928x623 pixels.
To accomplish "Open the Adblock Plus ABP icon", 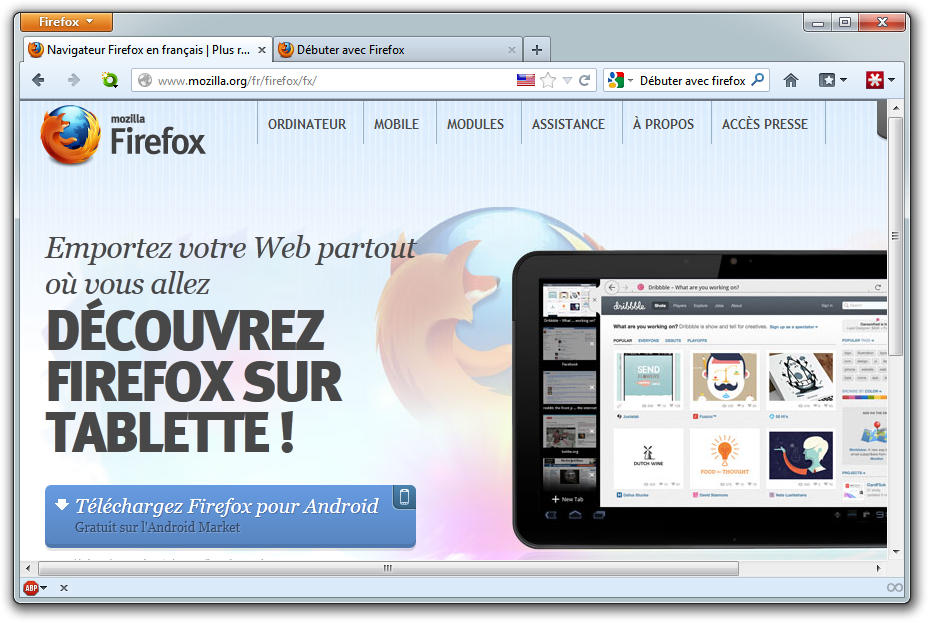I will (31, 588).
